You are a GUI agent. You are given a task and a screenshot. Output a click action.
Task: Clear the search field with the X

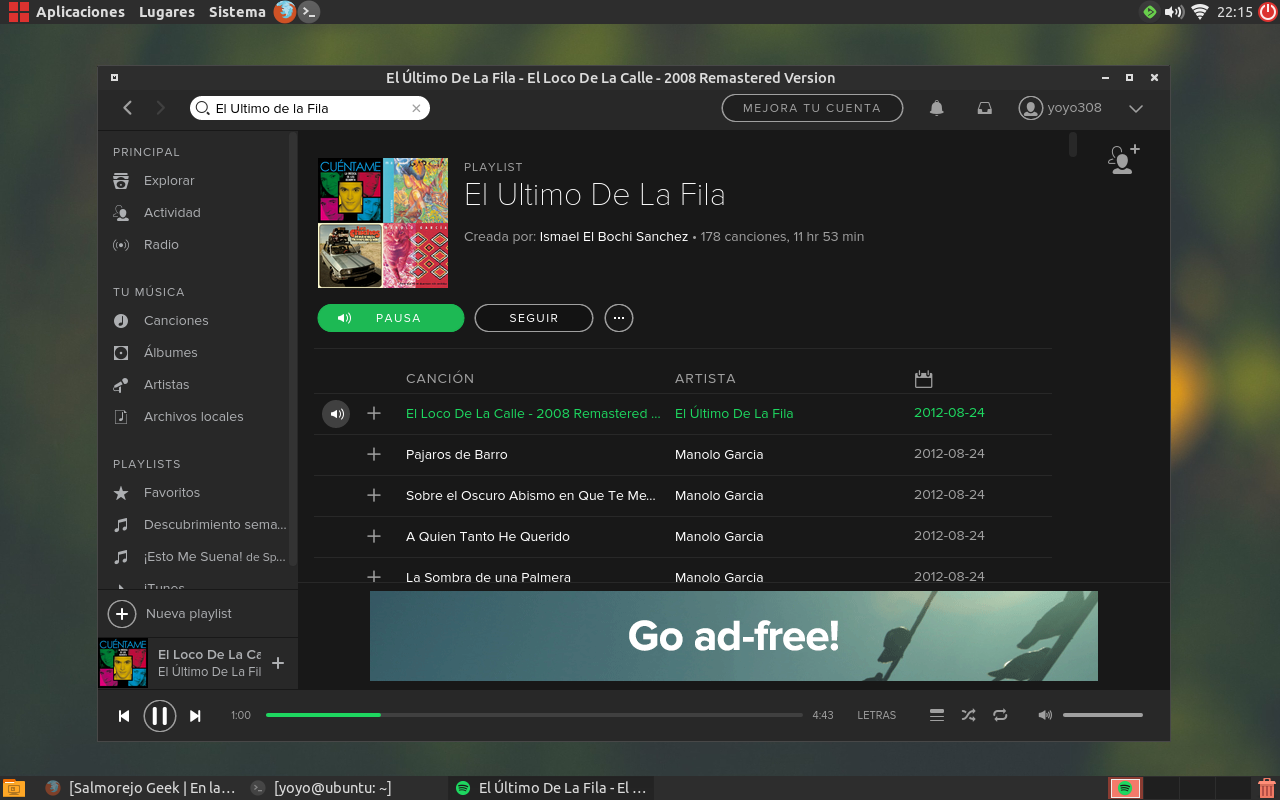tap(417, 108)
